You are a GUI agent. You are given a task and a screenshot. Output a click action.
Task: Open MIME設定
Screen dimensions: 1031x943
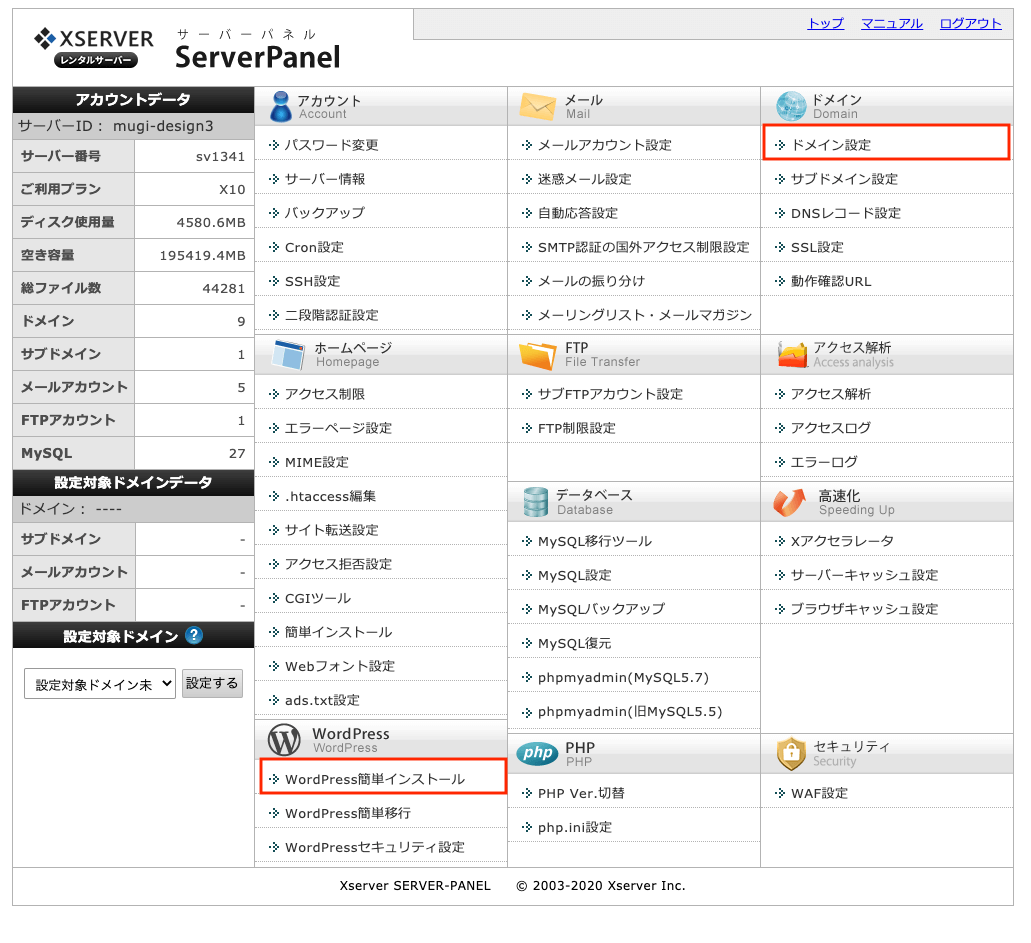click(x=317, y=462)
